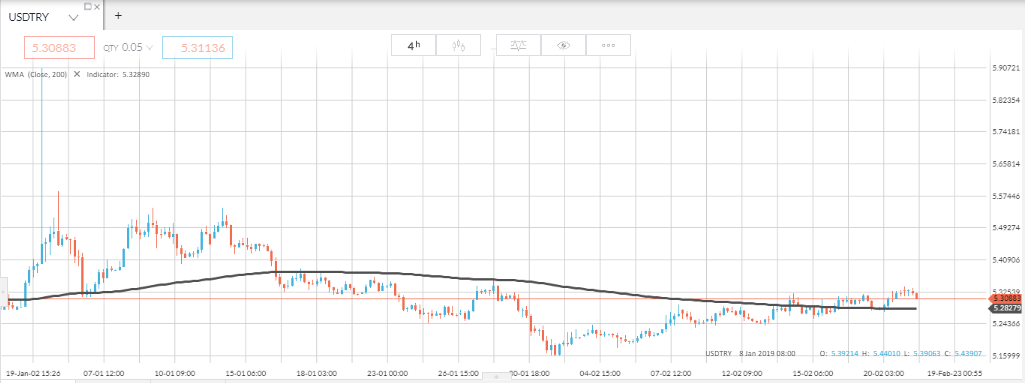
Task: Remove the WMA (Close, 200) indicator
Action: (76, 75)
